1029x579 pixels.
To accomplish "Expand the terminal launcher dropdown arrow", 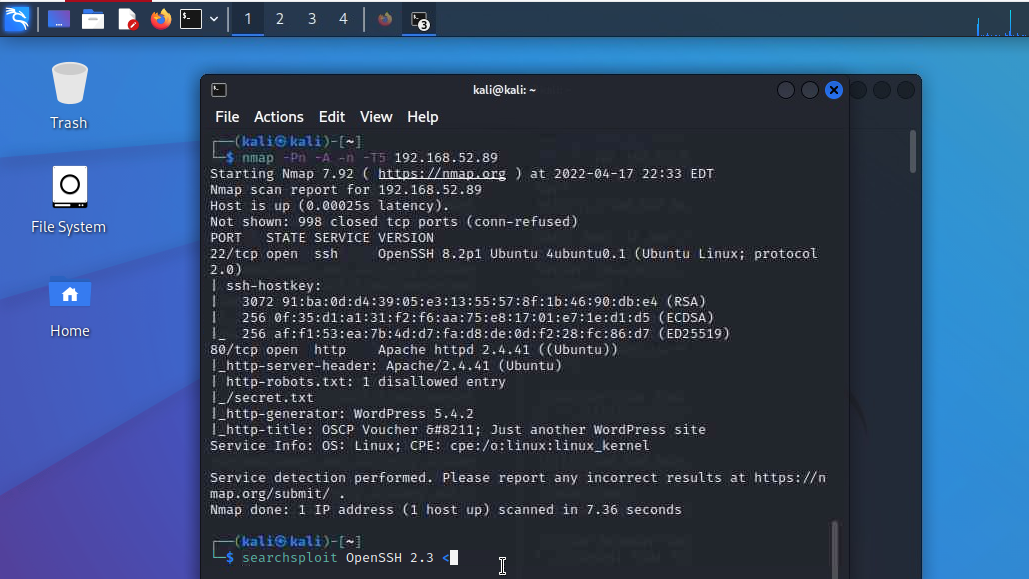I will click(x=214, y=19).
